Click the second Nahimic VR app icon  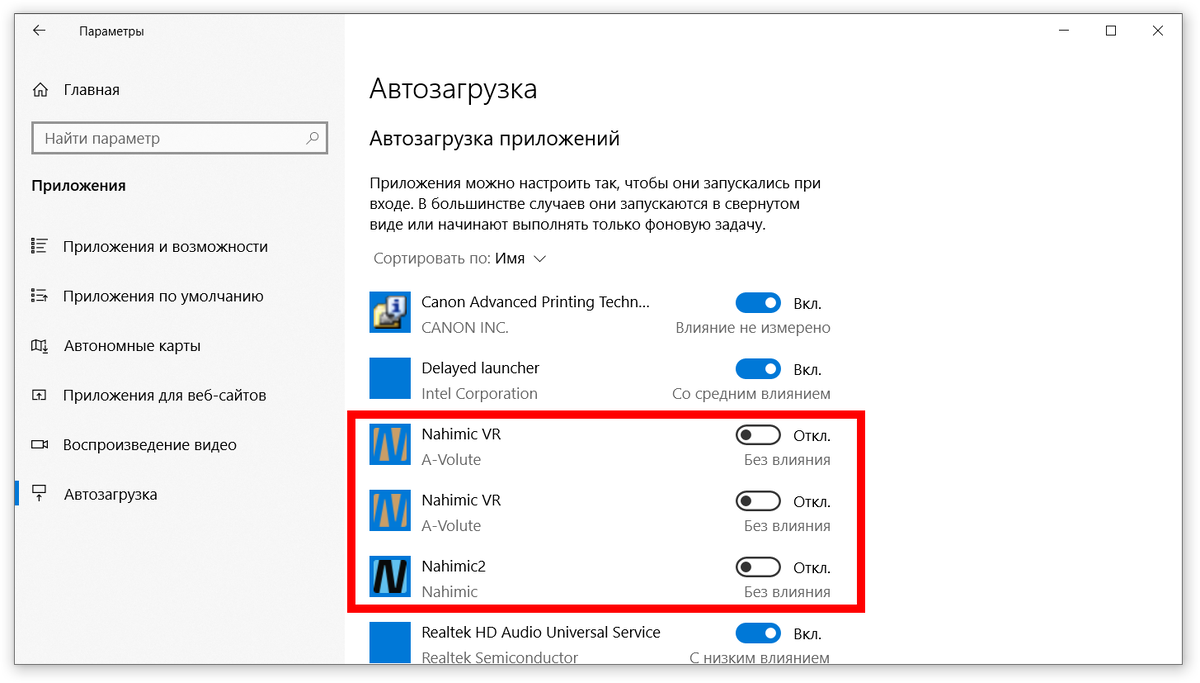[x=390, y=510]
